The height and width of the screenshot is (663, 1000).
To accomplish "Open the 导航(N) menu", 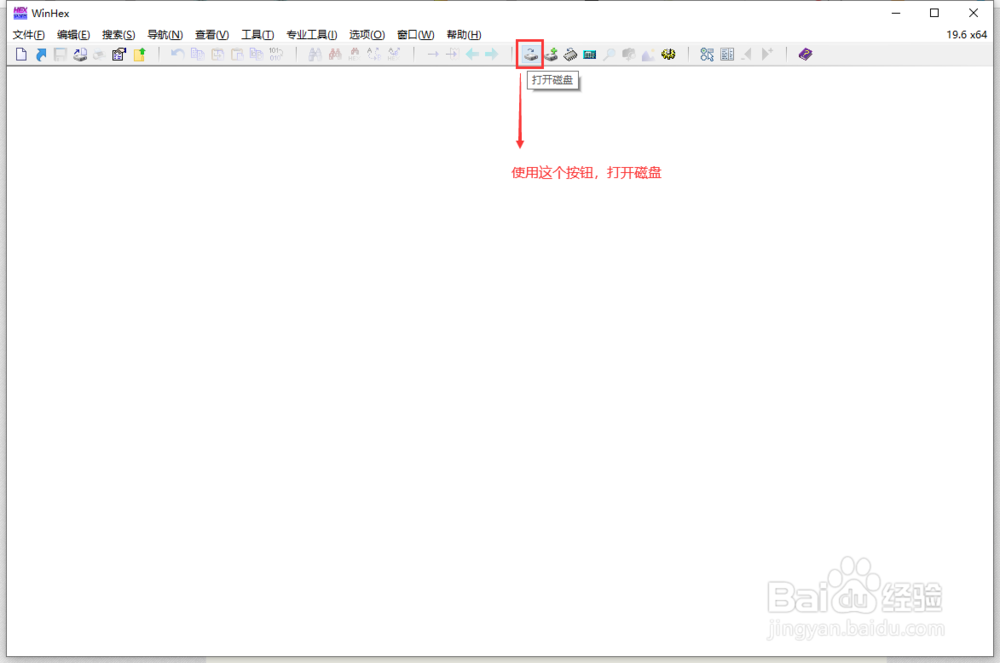I will (165, 35).
